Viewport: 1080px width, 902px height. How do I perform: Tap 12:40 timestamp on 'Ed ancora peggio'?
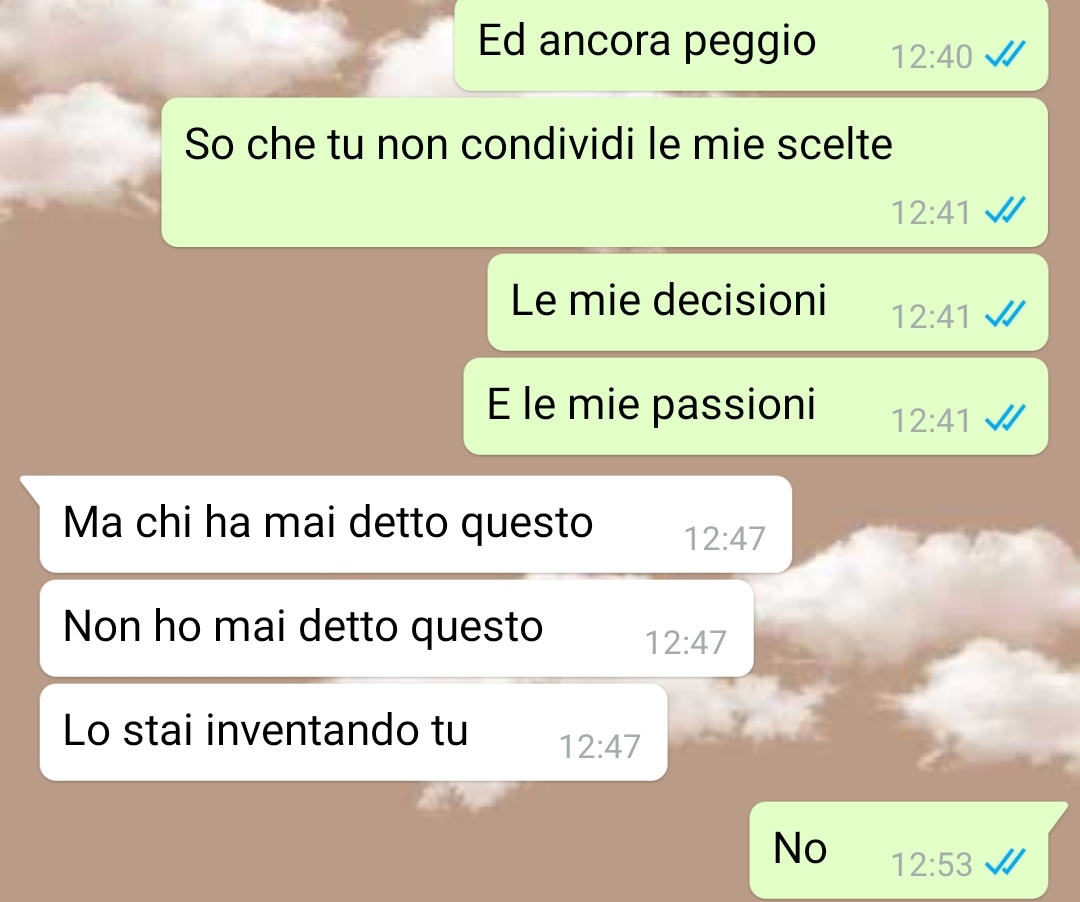932,56
